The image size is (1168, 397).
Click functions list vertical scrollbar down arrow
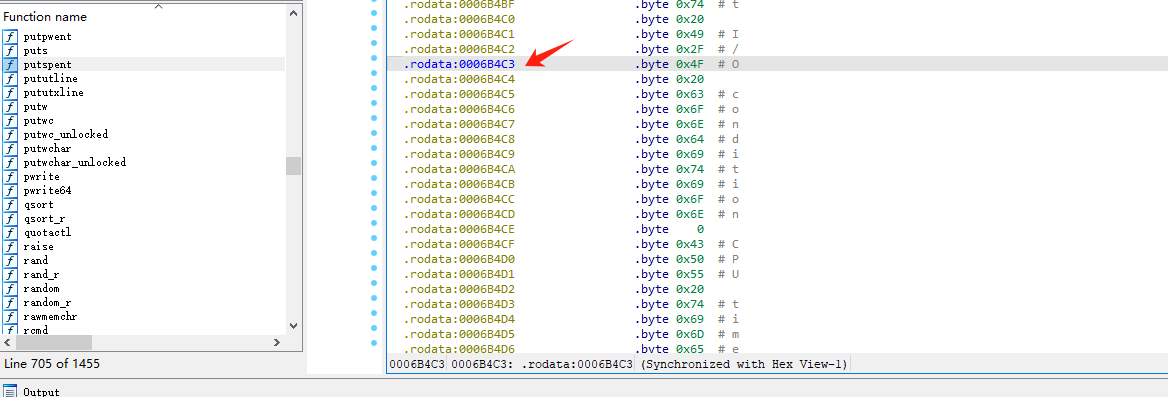point(293,326)
